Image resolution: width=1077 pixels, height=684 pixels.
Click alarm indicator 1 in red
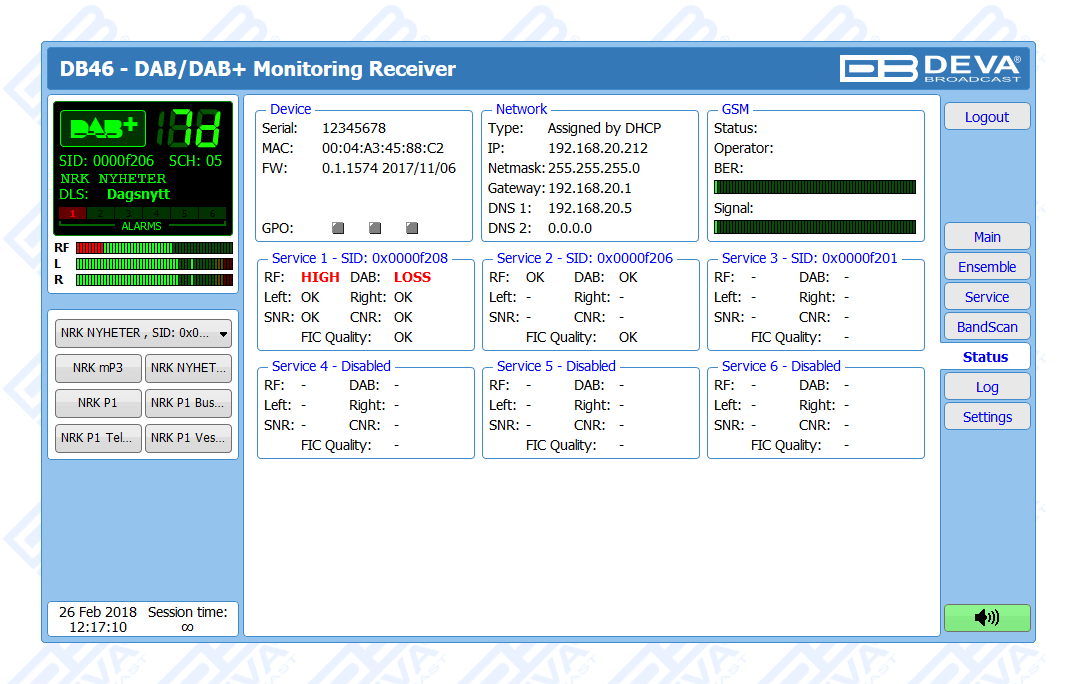click(73, 213)
